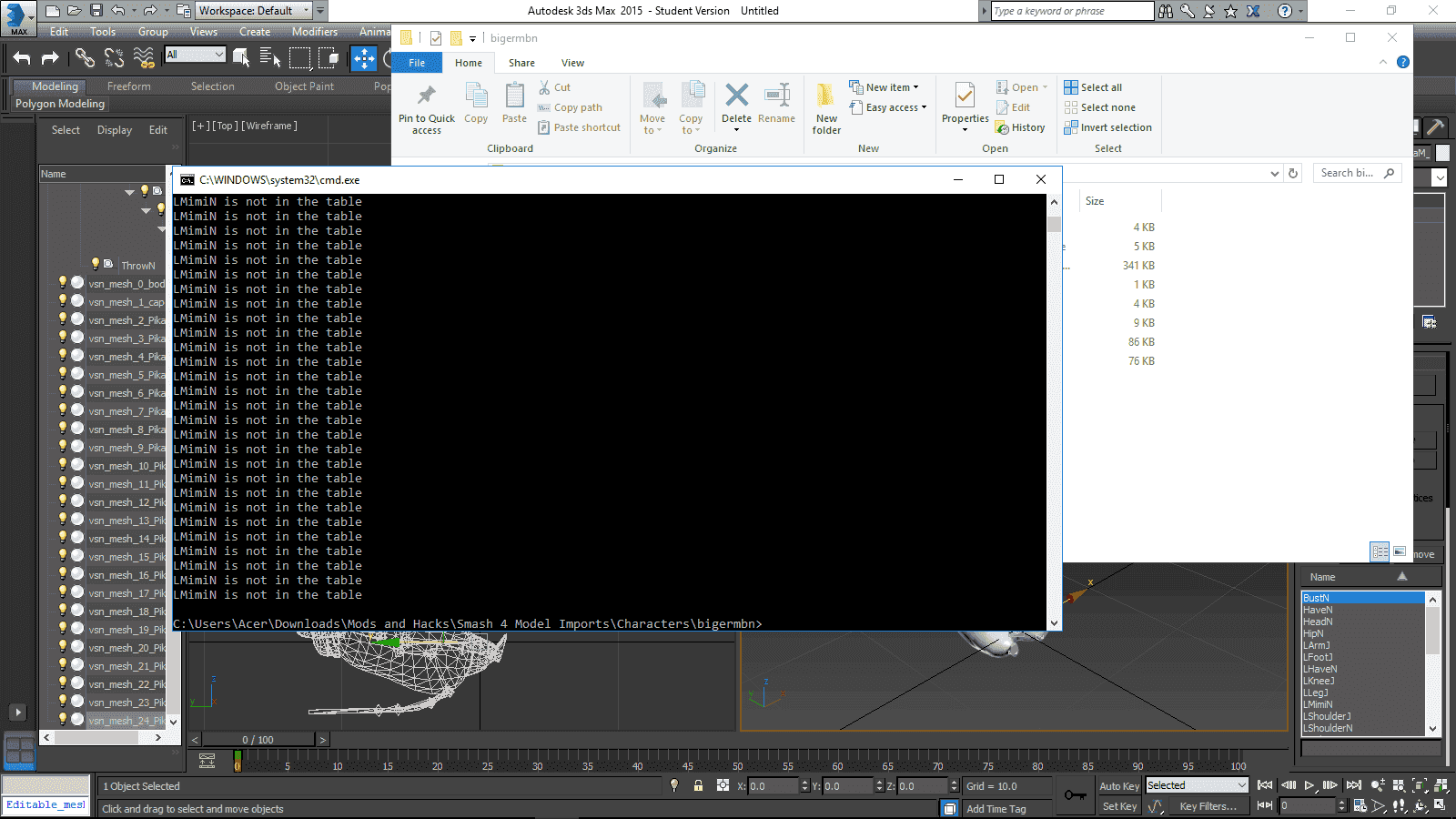Expand the New item dropdown in Explorer

click(x=884, y=87)
